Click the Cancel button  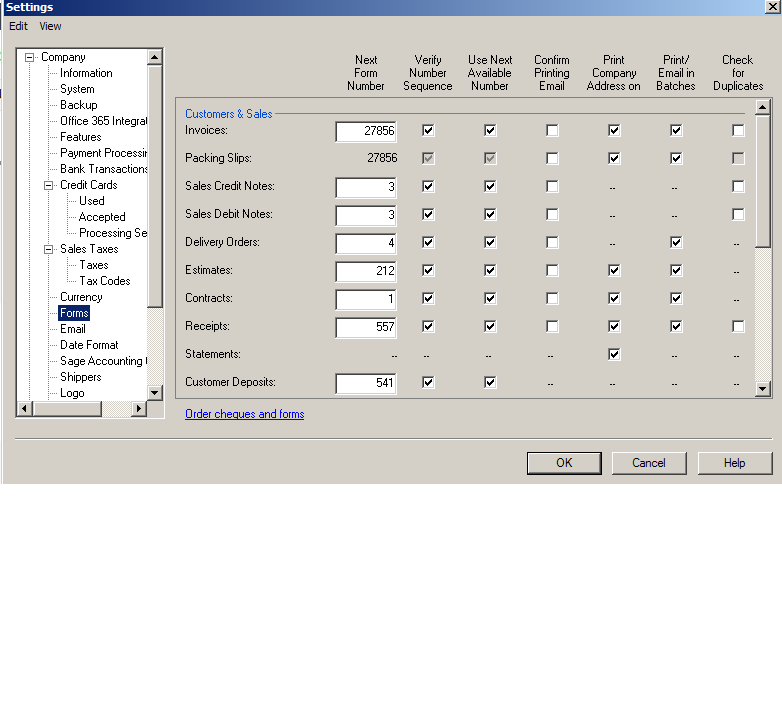[x=649, y=463]
